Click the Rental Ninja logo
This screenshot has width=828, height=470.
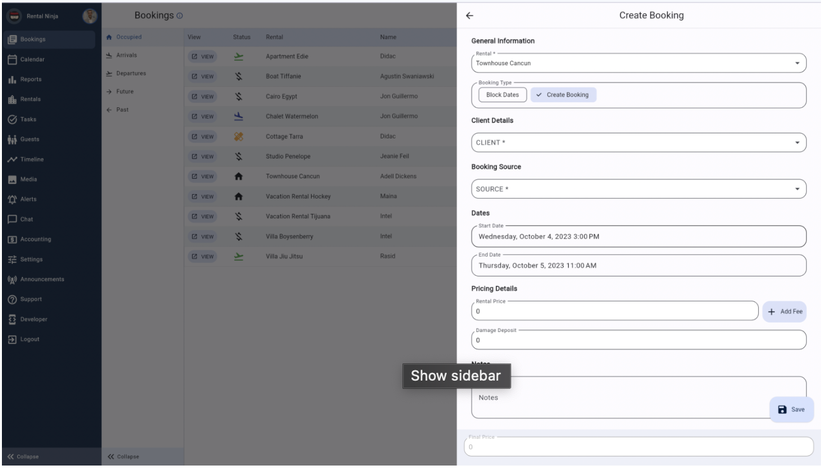pos(14,16)
